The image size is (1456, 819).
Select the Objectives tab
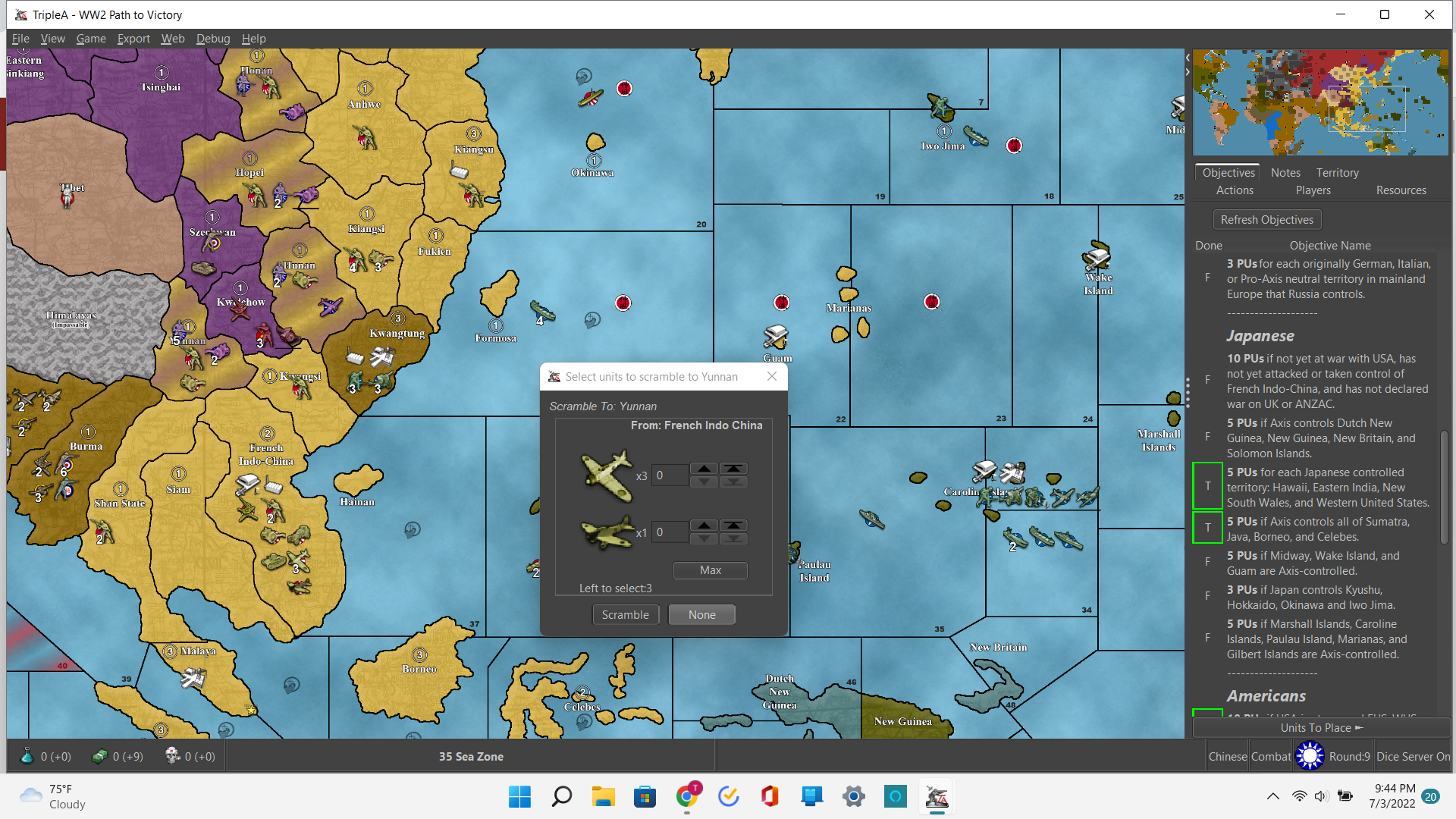pos(1228,173)
